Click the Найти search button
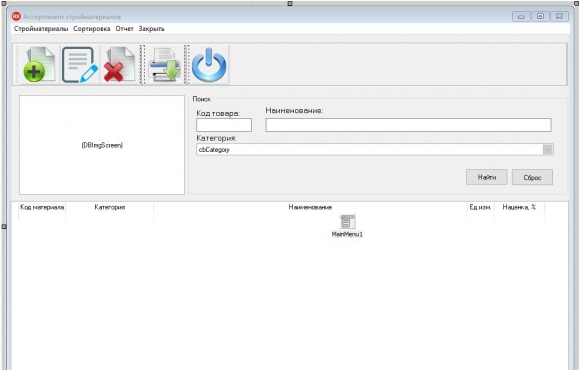Screen dimensions: 580x370 point(486,177)
